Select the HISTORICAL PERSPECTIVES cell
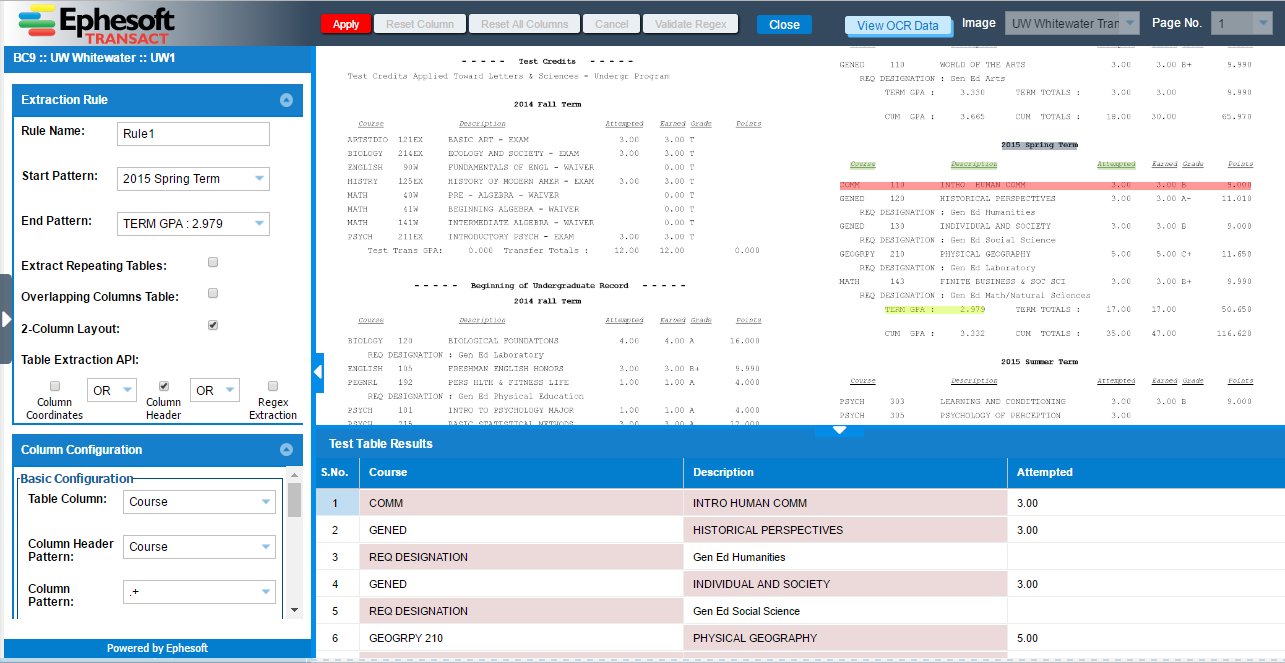Screen dimensions: 1285x663 coord(845,530)
